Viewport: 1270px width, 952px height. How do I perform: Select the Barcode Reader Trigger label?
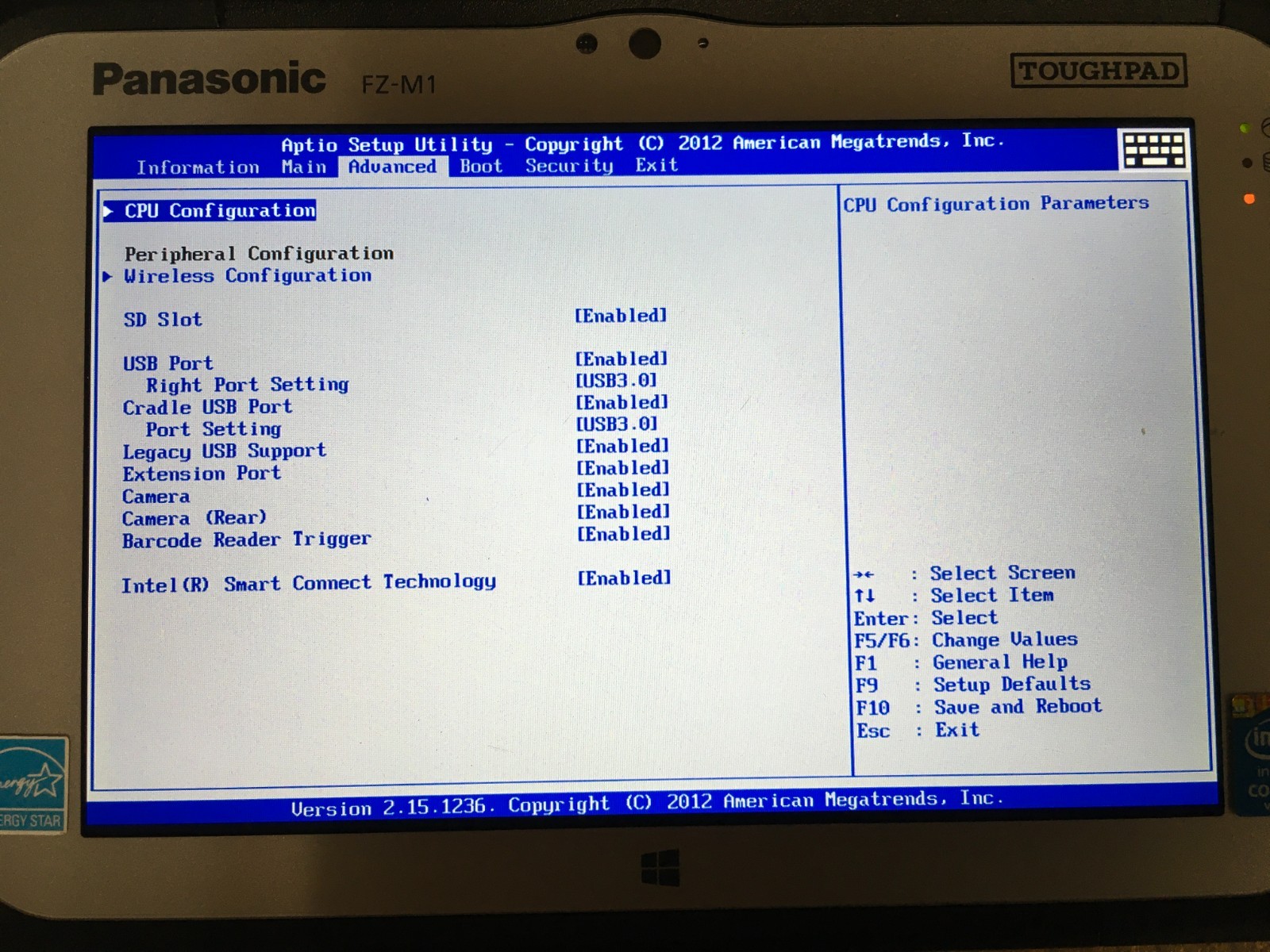[x=246, y=540]
